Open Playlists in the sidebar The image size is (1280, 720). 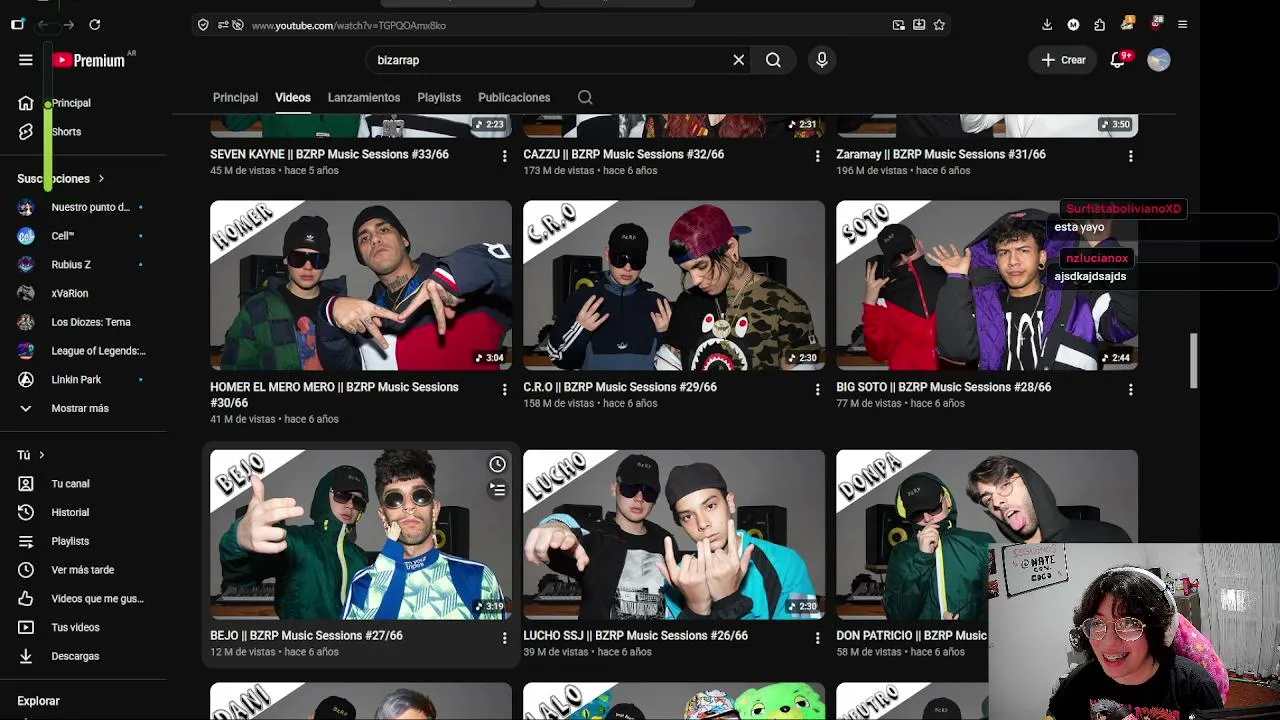(70, 541)
